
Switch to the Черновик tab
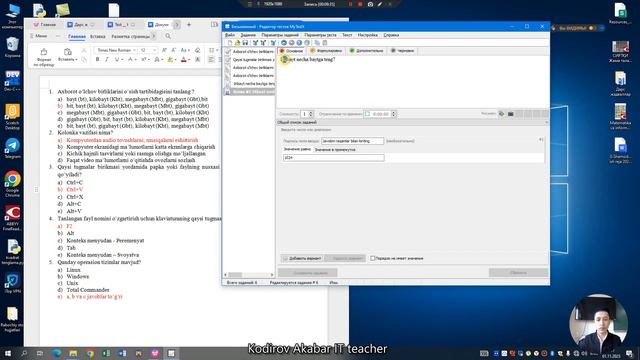pyautogui.click(x=402, y=51)
